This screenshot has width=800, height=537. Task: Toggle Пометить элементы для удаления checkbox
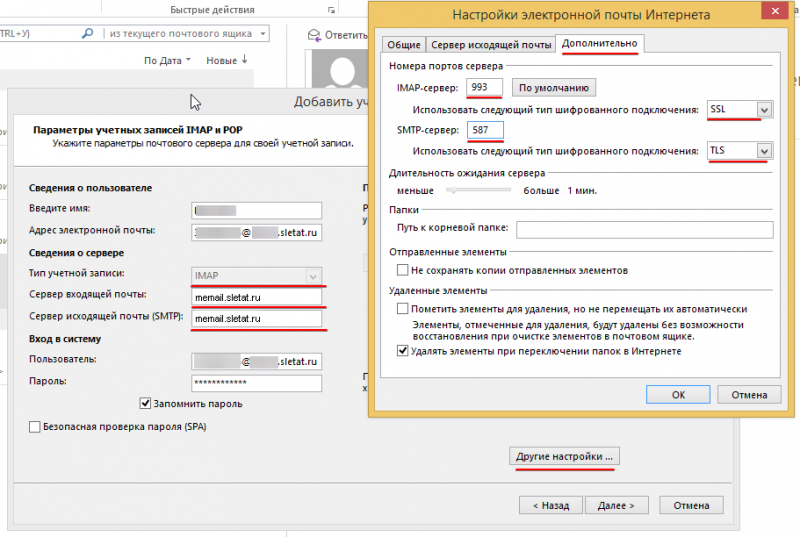403,309
